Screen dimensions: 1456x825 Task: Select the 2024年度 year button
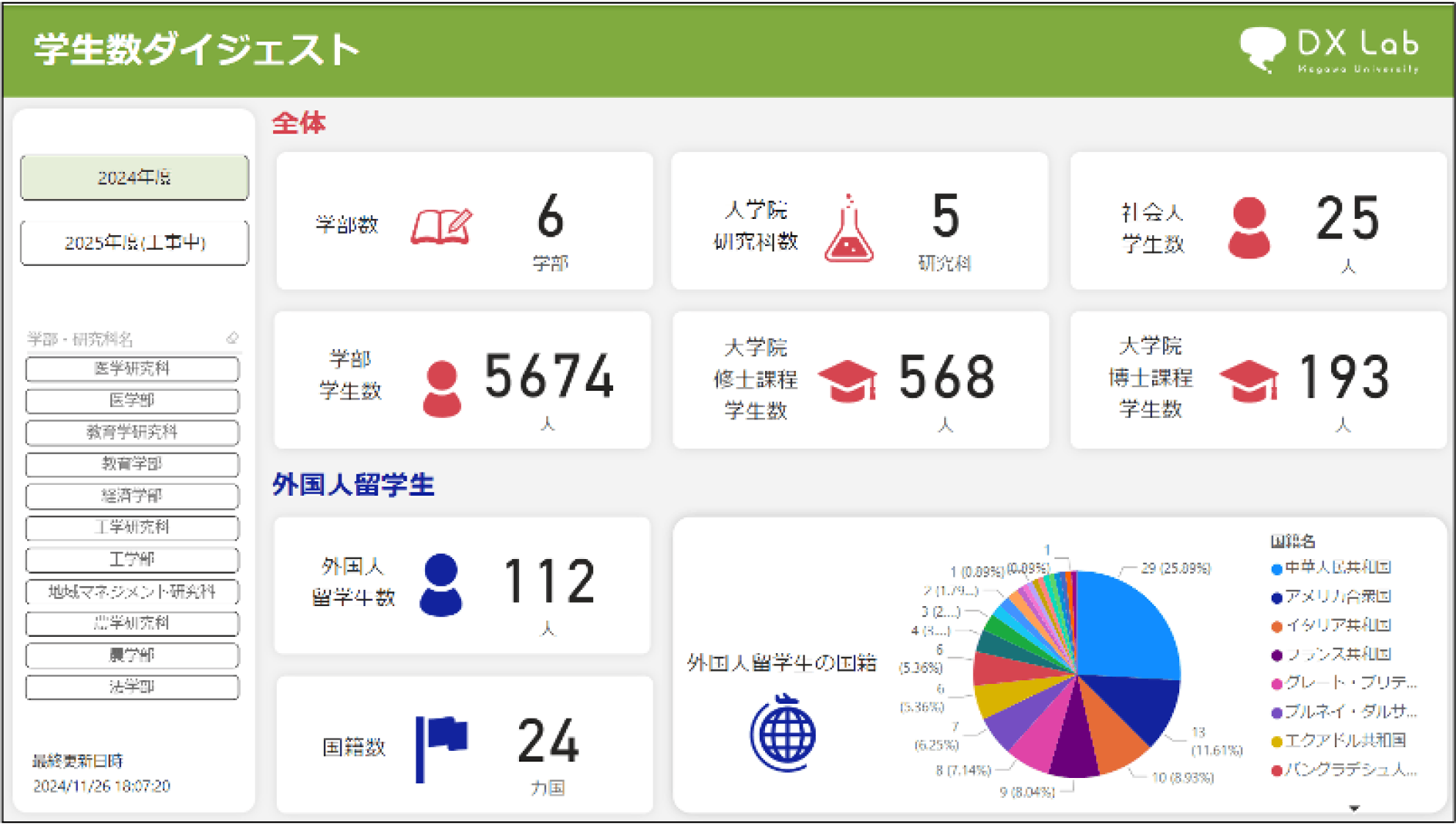click(134, 177)
